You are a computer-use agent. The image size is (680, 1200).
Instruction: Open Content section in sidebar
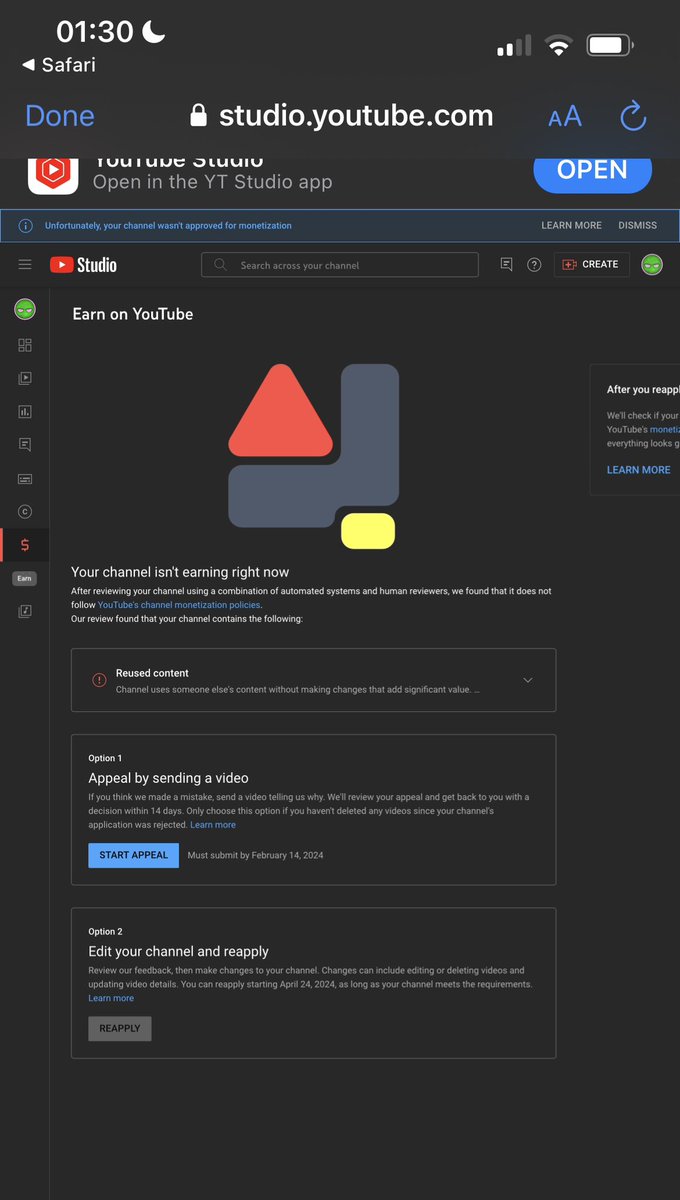(25, 378)
